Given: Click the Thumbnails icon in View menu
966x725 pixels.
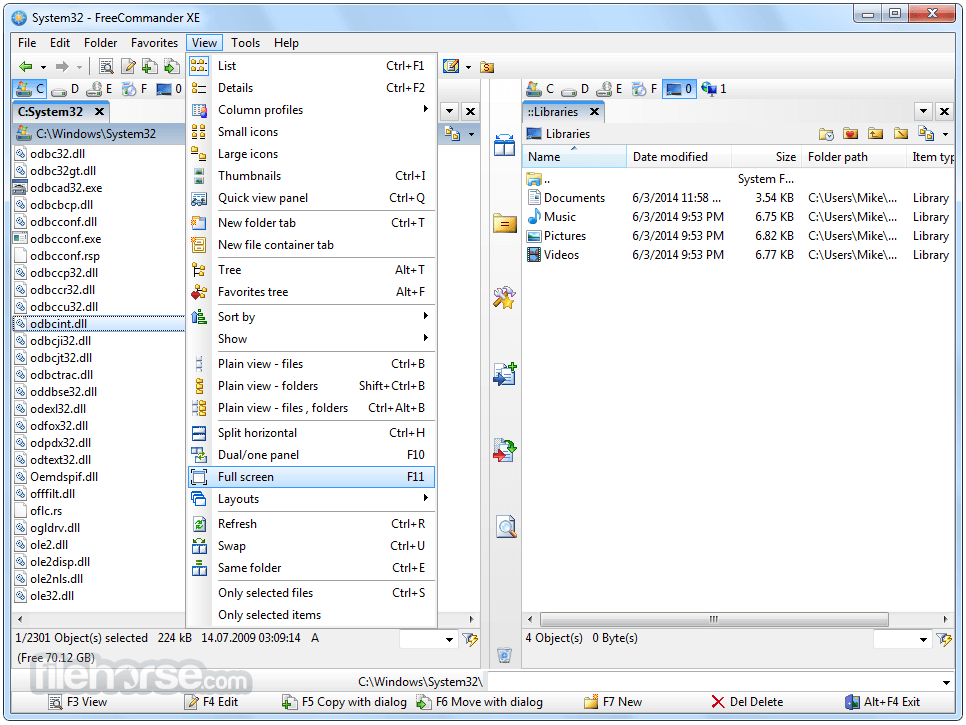Looking at the screenshot, I should click(199, 176).
